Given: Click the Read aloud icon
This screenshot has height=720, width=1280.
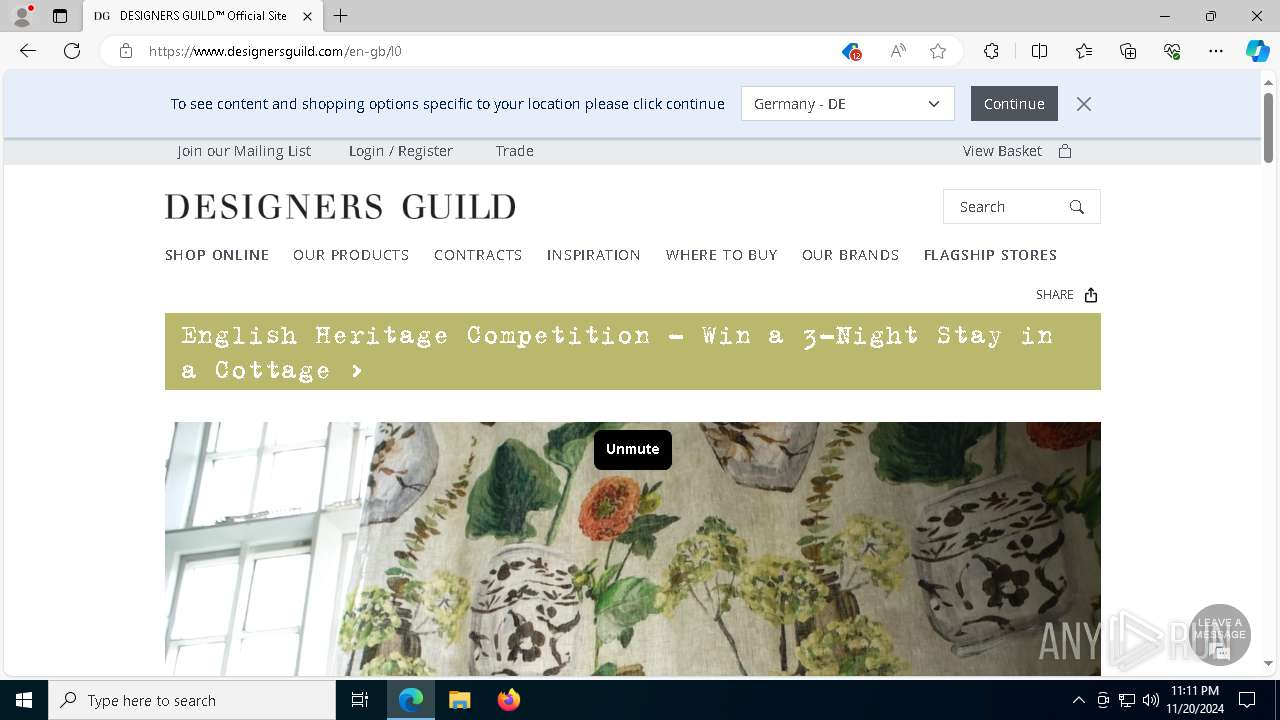Looking at the screenshot, I should pos(898,51).
